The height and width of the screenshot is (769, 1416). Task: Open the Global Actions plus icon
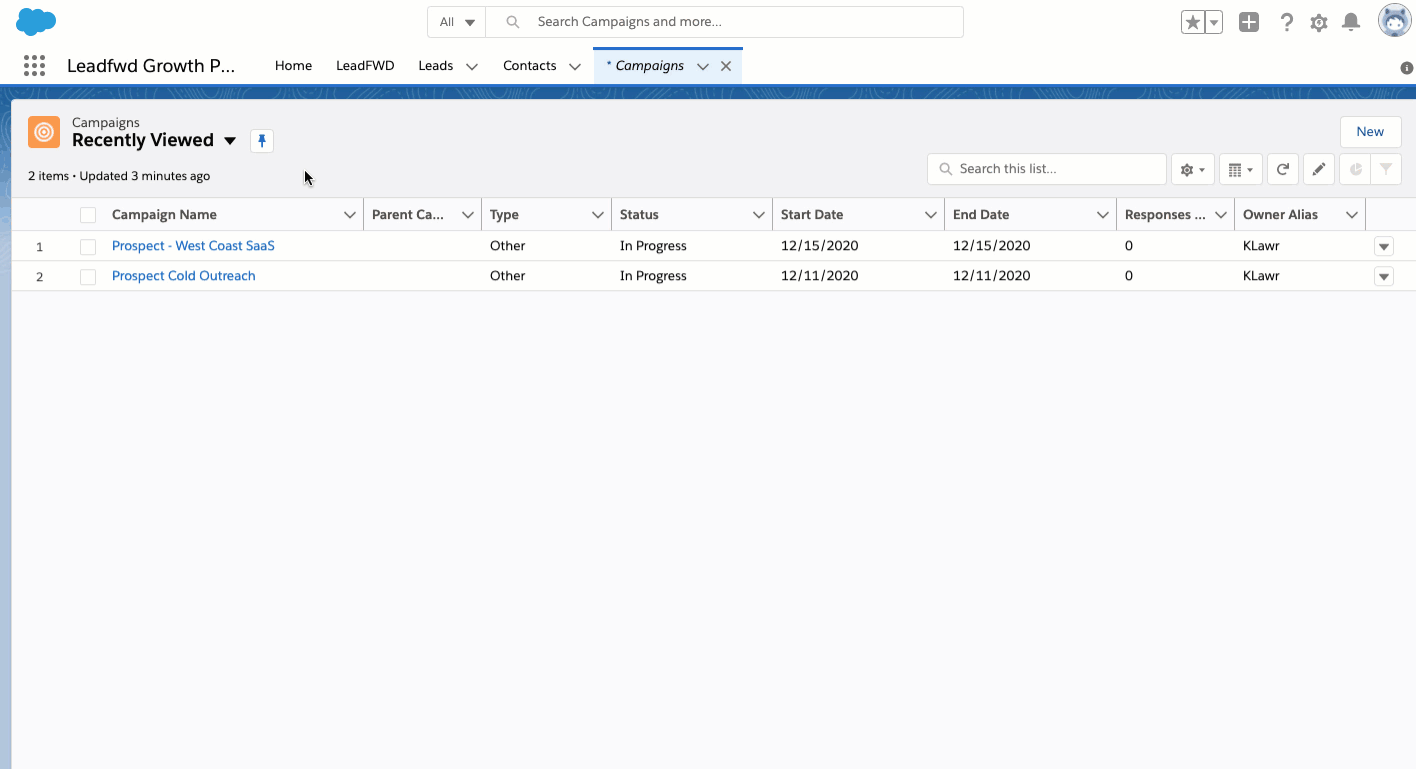pos(1249,22)
